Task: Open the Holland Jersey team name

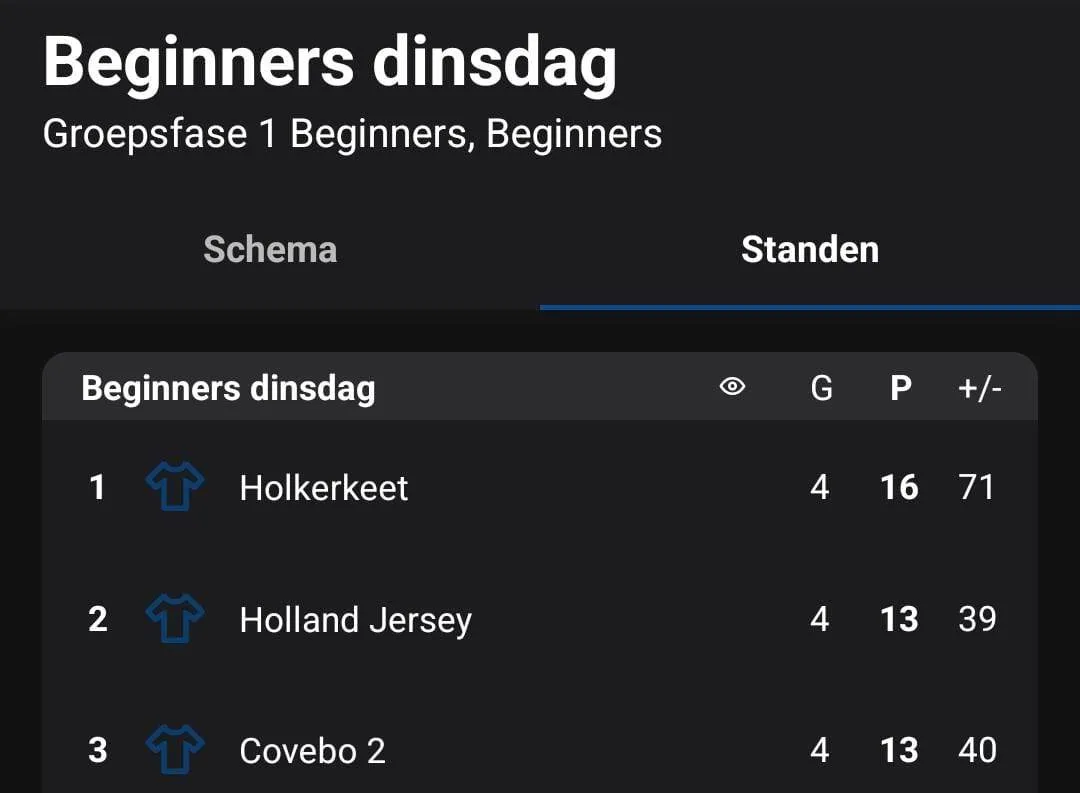Action: [355, 620]
